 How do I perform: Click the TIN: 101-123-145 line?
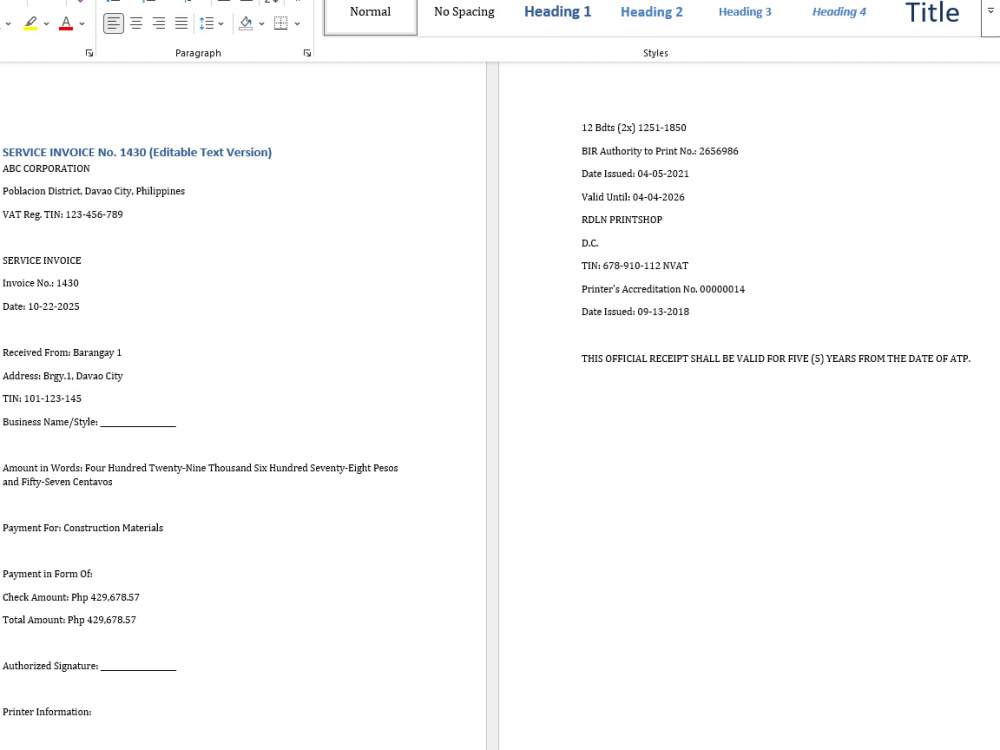(42, 399)
